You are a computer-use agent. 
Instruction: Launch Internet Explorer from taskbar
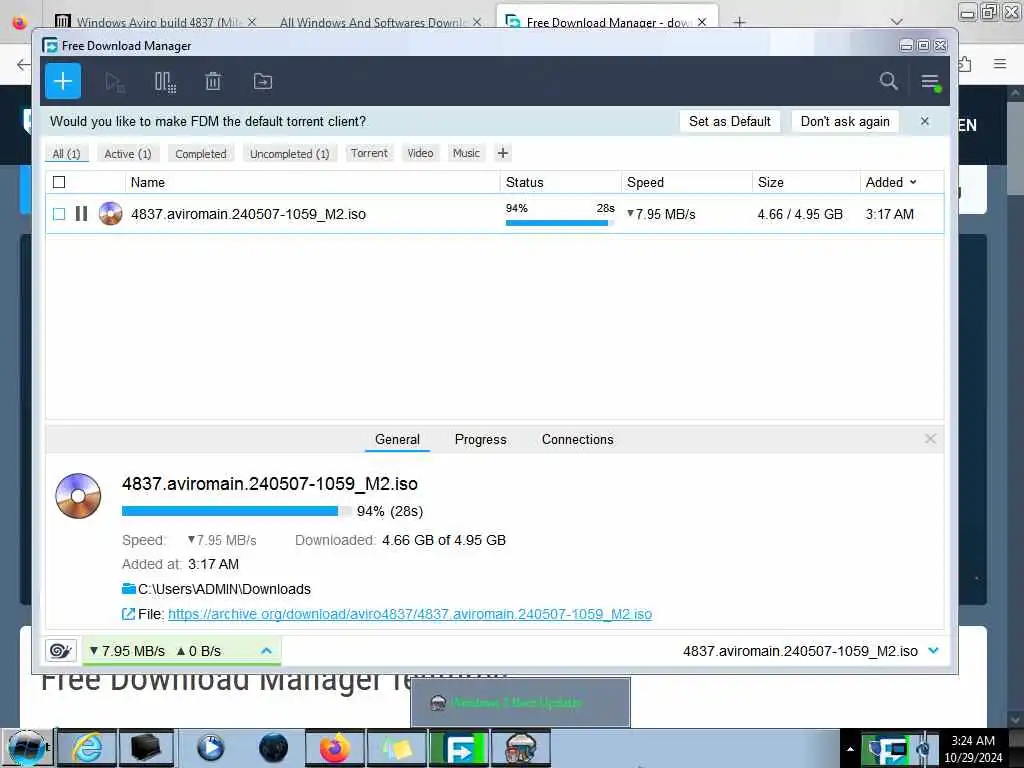coord(87,748)
